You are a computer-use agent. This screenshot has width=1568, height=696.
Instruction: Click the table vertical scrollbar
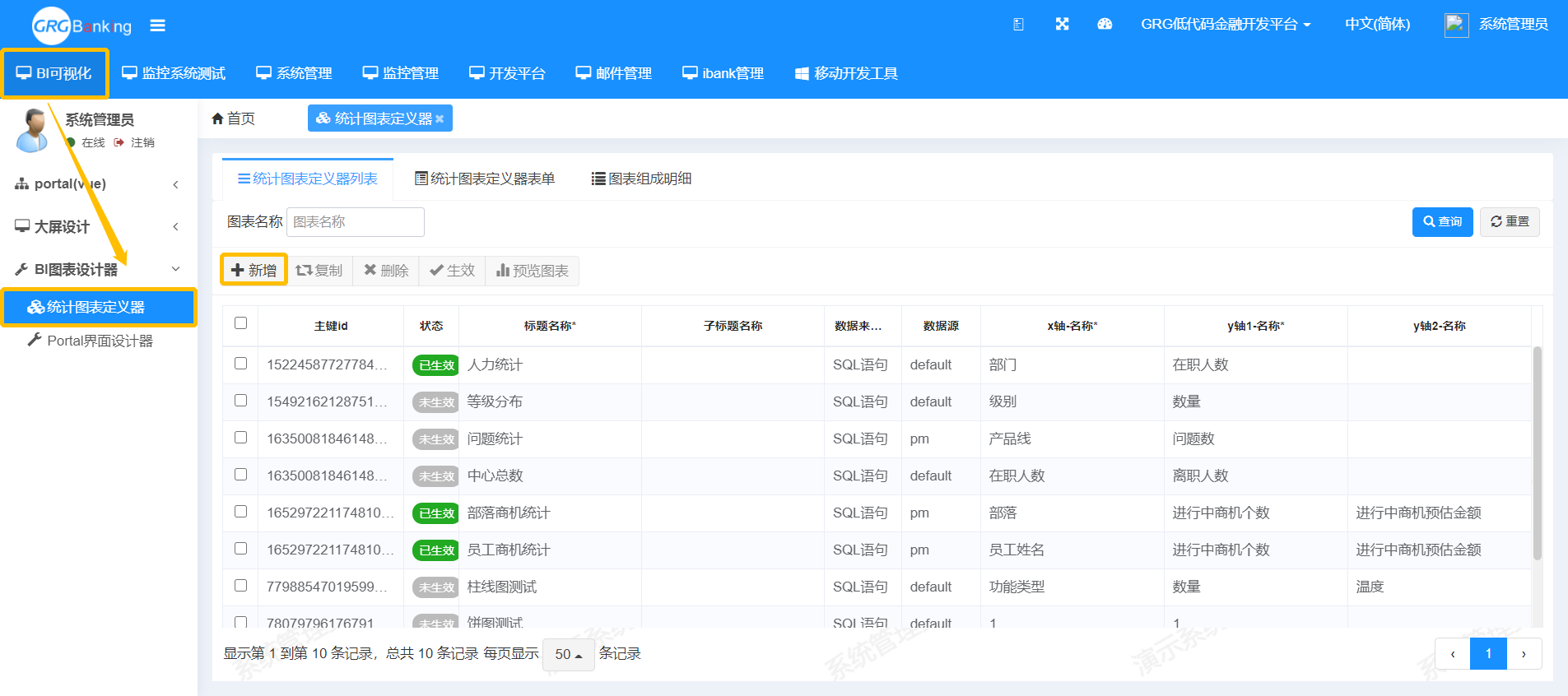click(x=1537, y=453)
